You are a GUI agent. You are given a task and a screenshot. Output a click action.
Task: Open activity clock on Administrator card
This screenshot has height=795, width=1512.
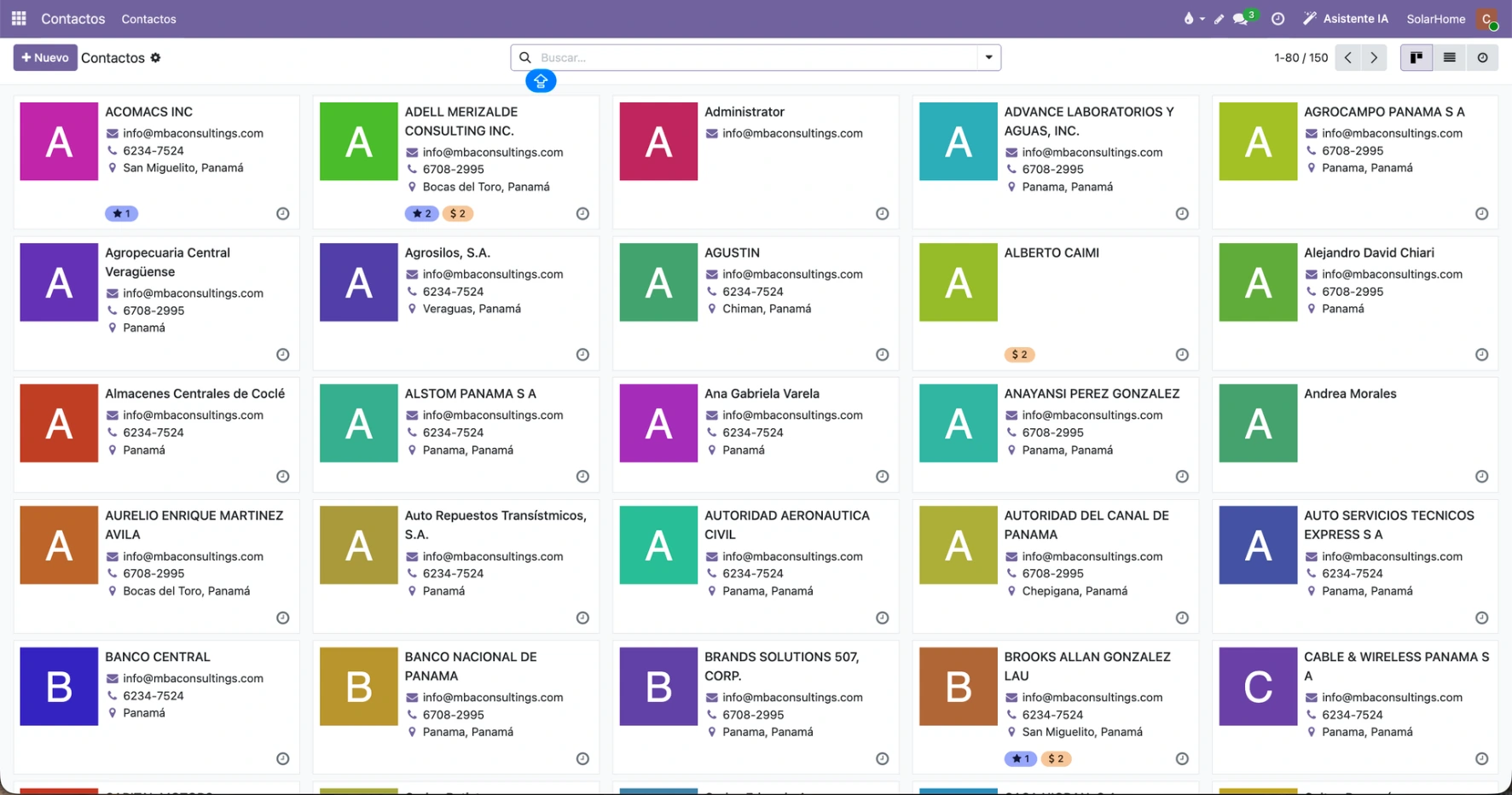[883, 214]
